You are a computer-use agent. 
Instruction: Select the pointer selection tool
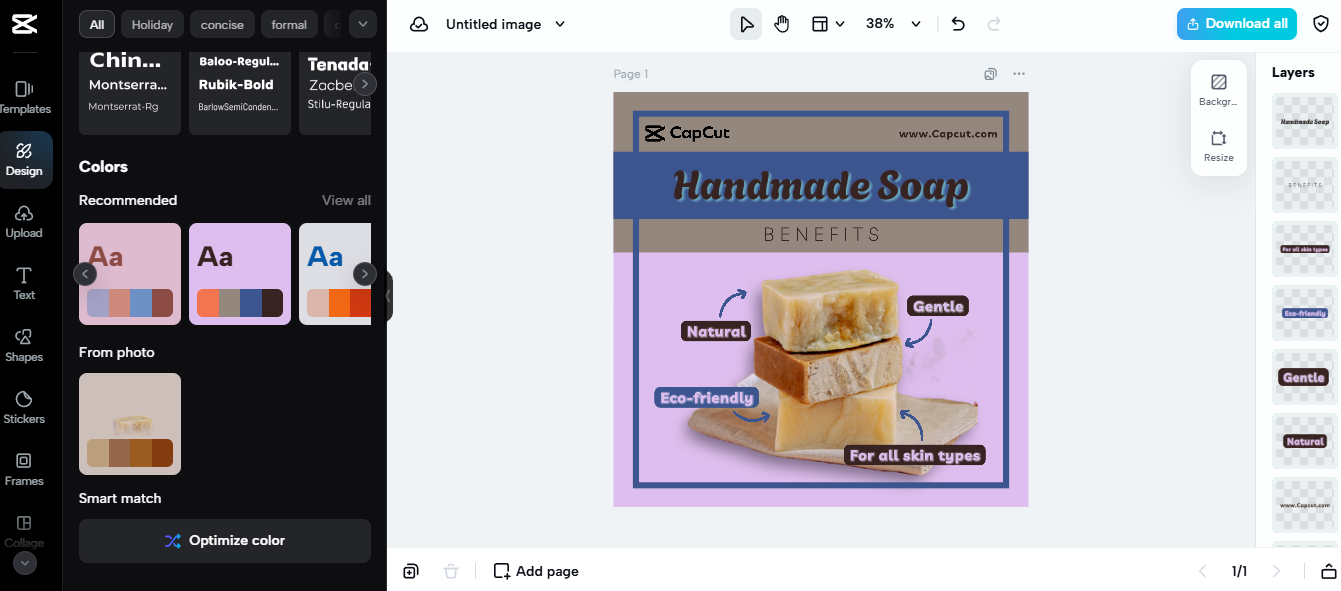[x=746, y=24]
